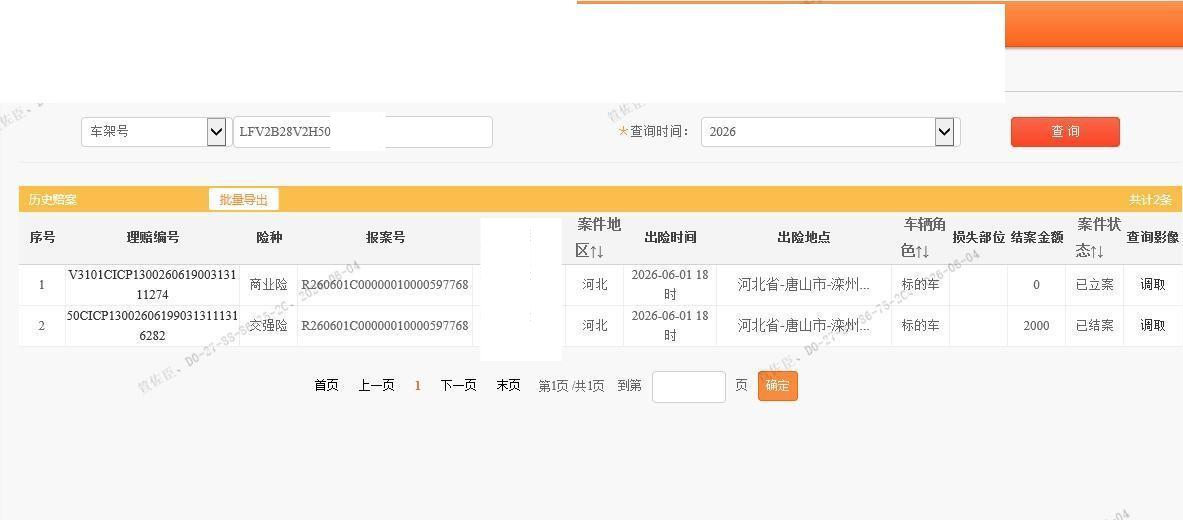Click the 交强险 cell

coord(269,325)
